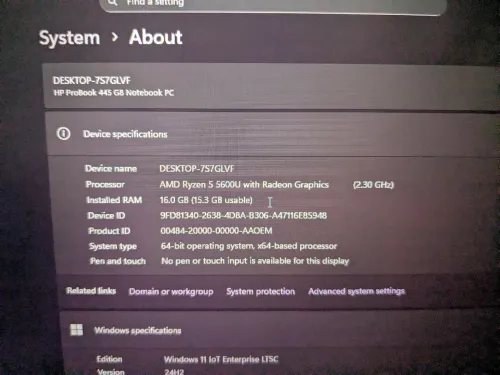The width and height of the screenshot is (500, 375).
Task: Click the System type label
Action: tap(113, 246)
